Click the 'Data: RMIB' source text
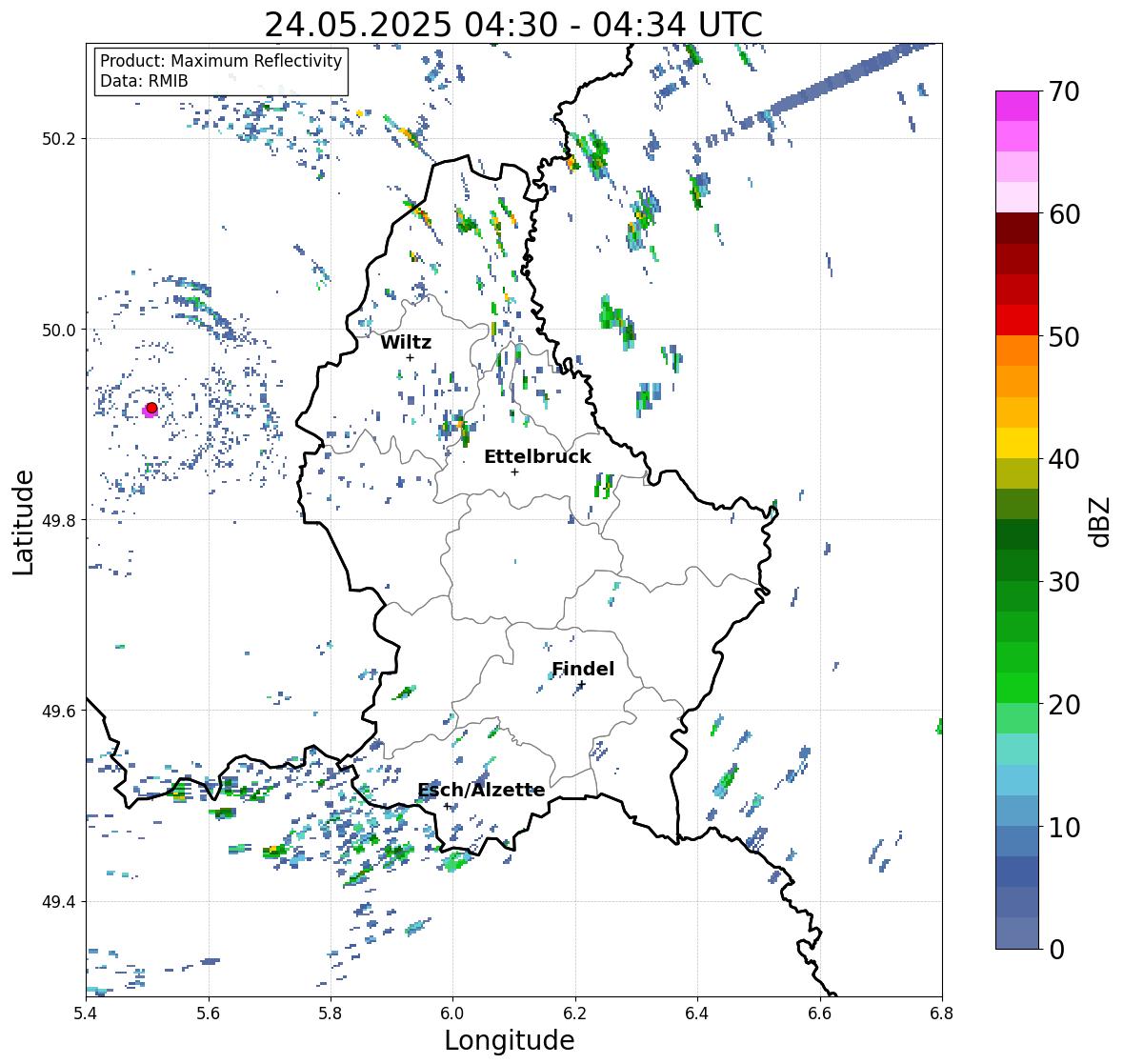The height and width of the screenshot is (1064, 1123). [x=144, y=81]
